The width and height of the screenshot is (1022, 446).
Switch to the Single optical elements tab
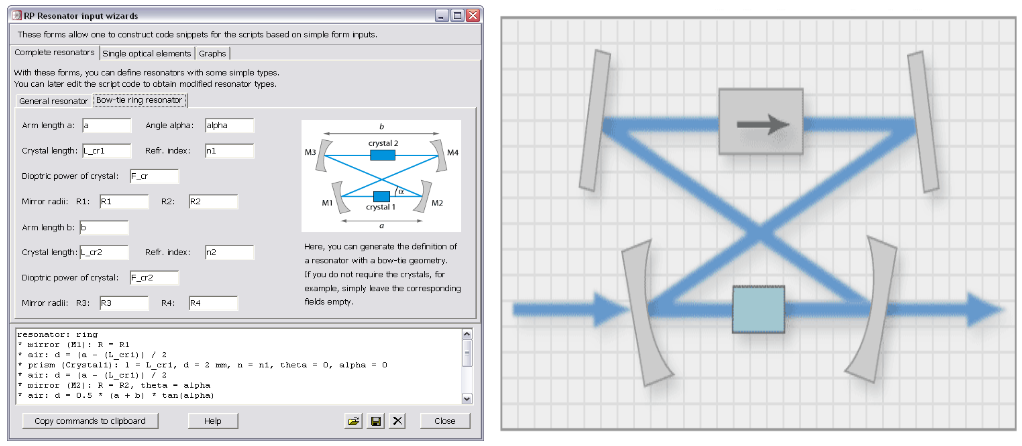[147, 53]
